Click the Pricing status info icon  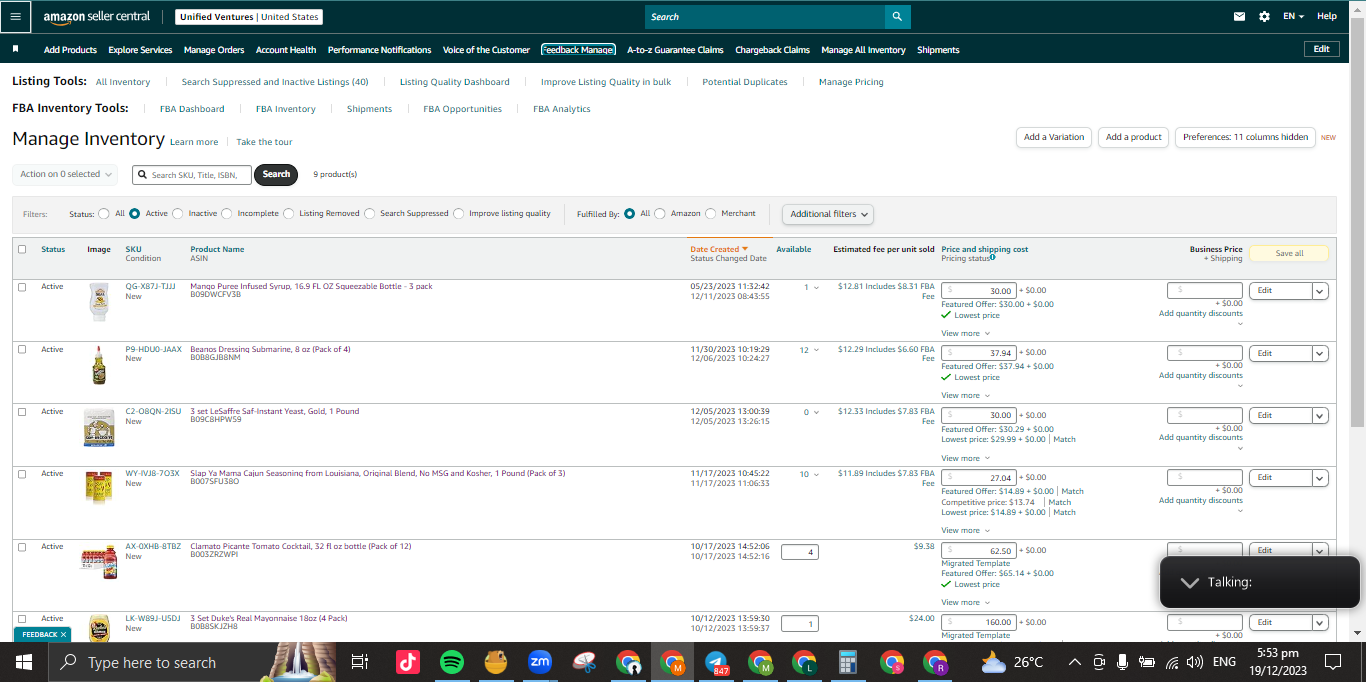pos(992,258)
